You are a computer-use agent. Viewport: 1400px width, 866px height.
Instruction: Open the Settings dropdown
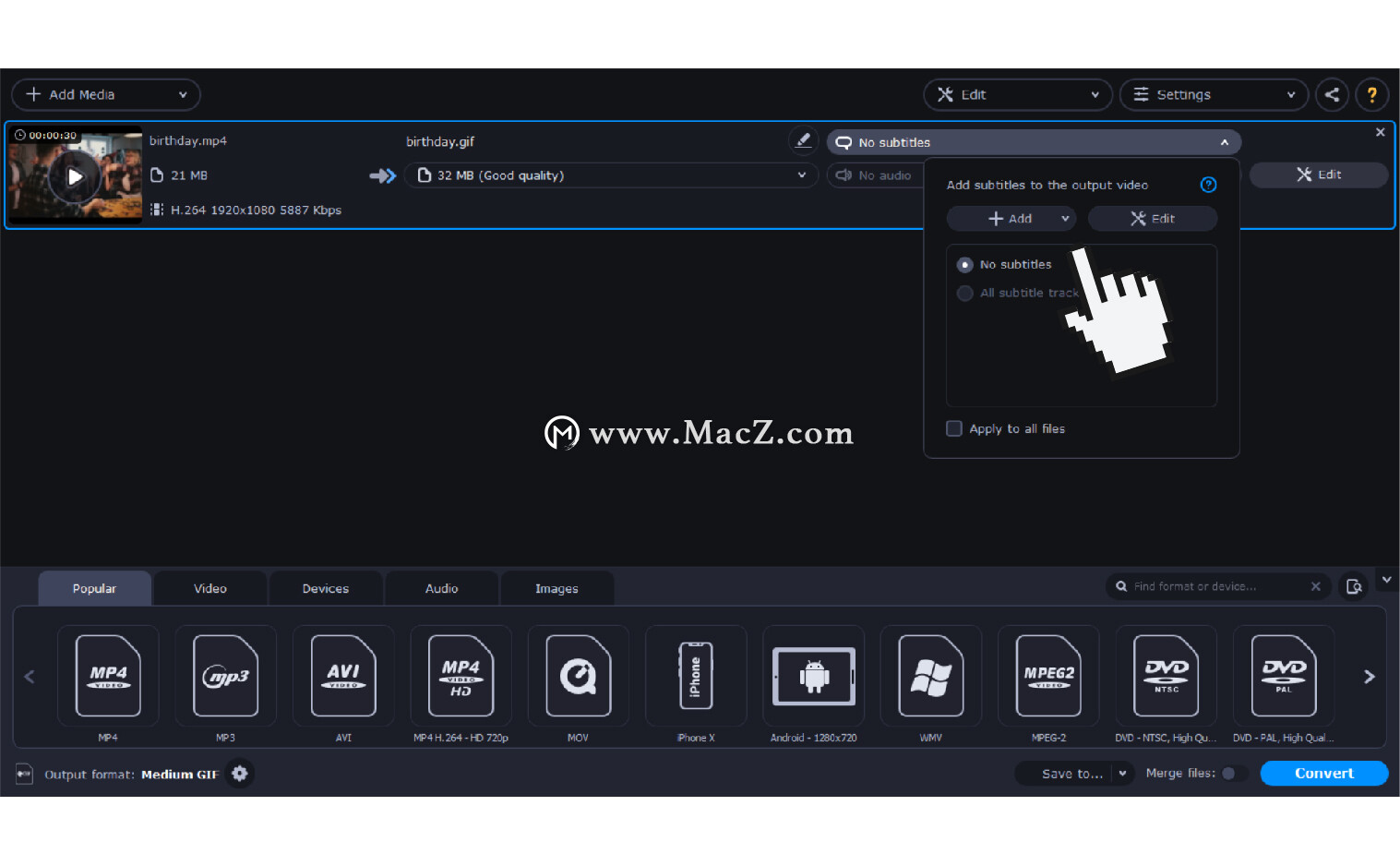[x=1214, y=94]
